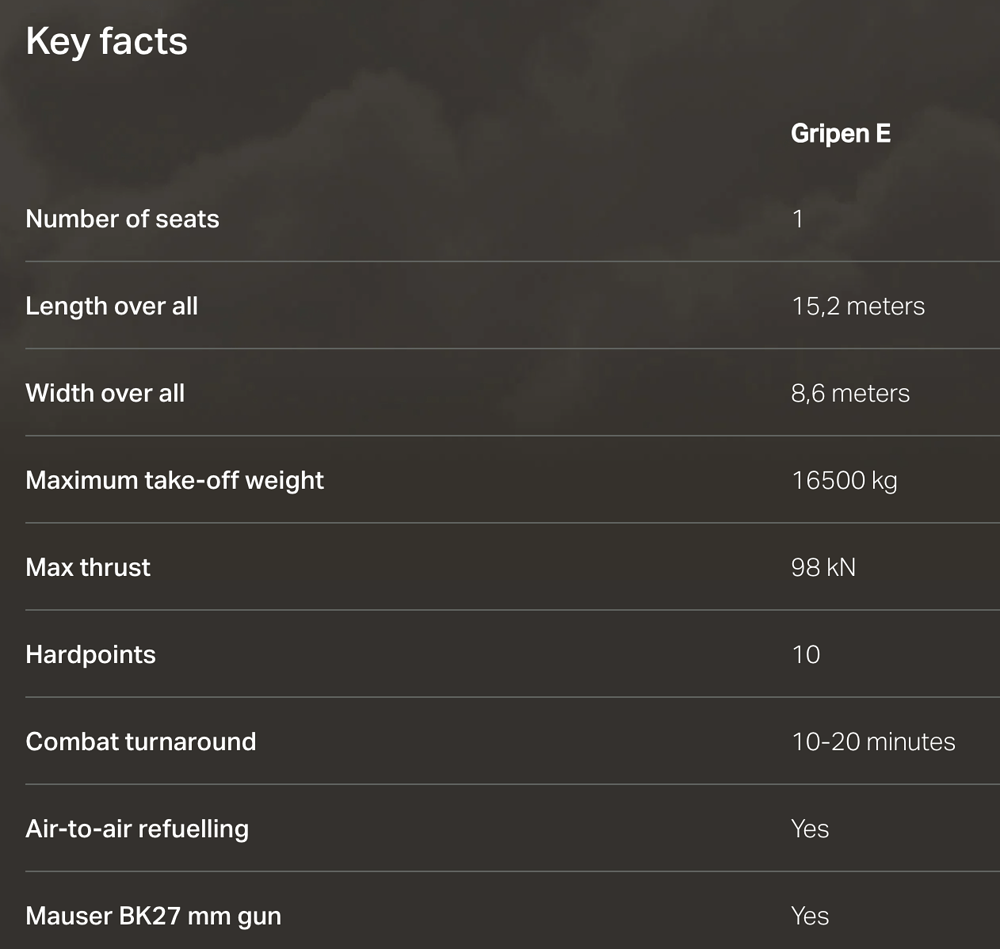
Task: Click the 10-20 minutes value
Action: (x=873, y=742)
